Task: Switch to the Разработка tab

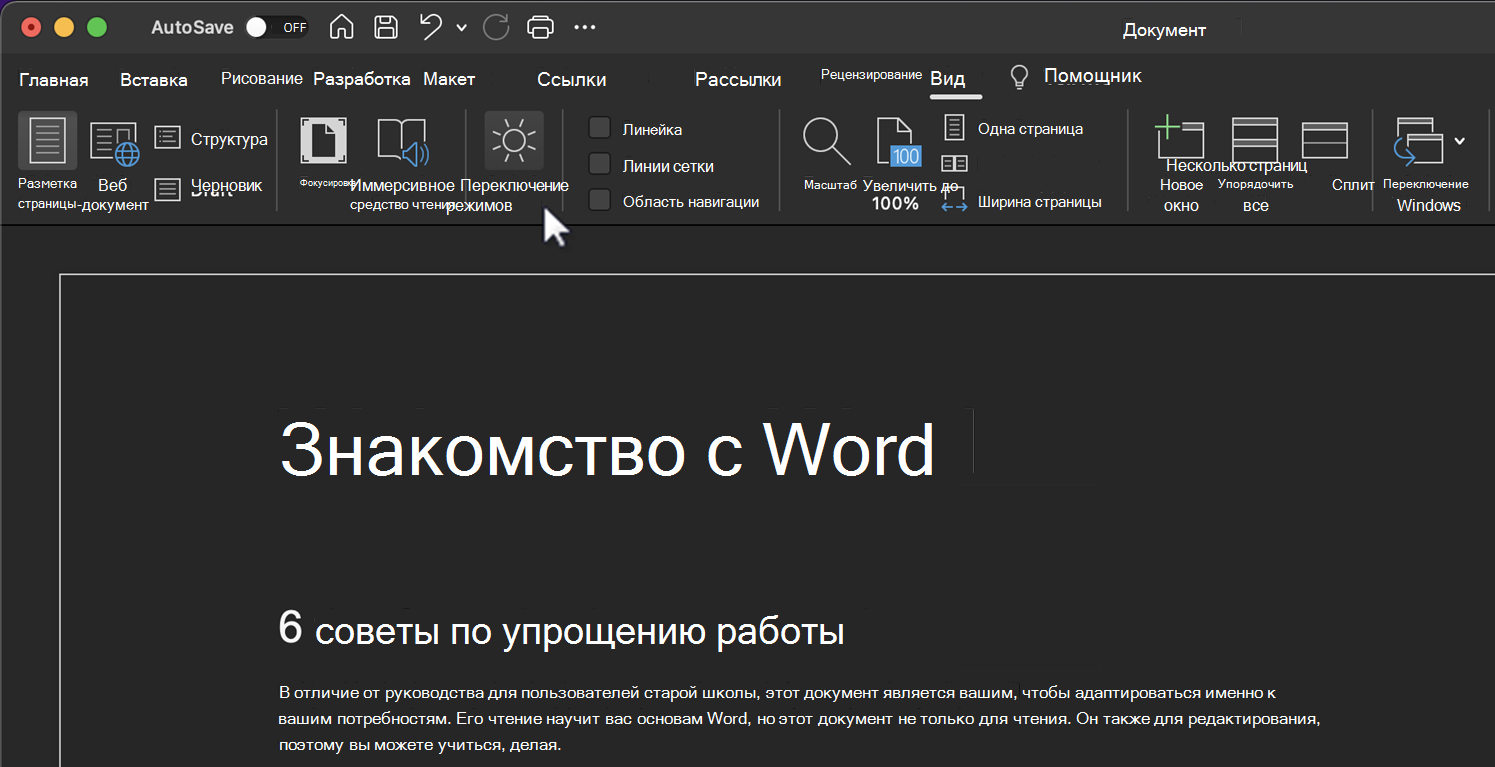Action: pos(362,79)
